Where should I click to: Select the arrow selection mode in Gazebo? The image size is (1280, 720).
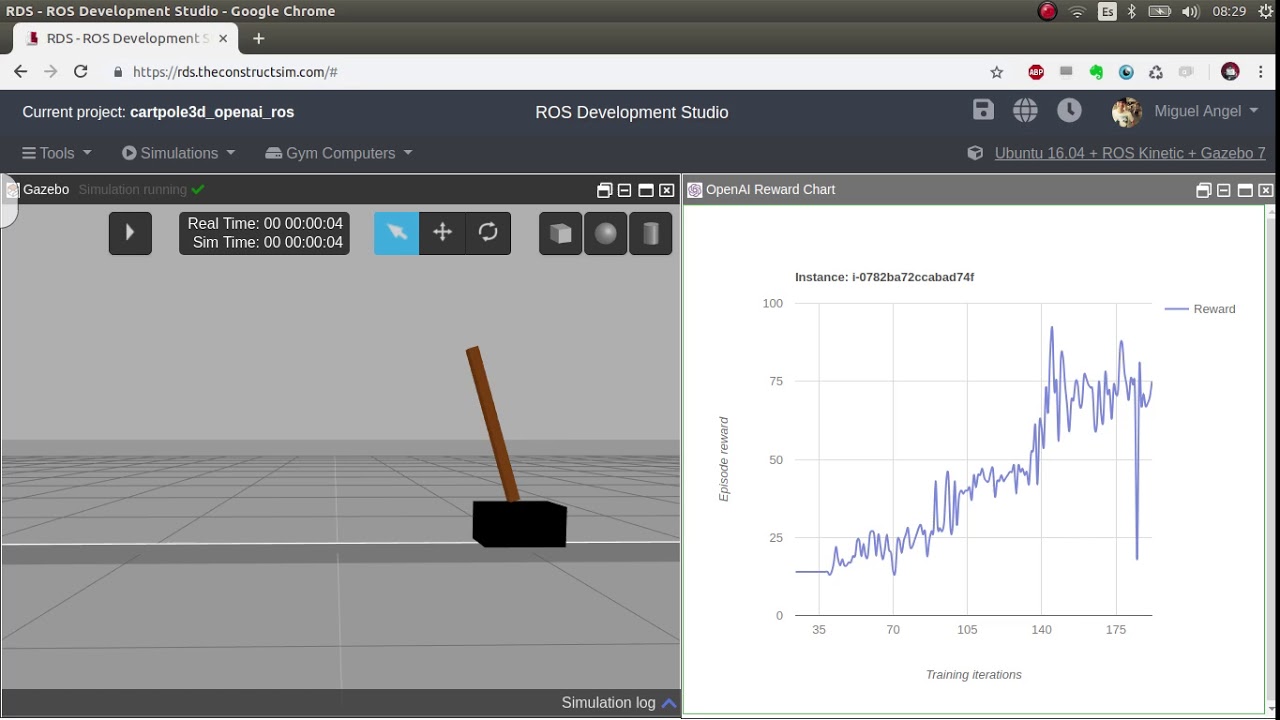[397, 233]
